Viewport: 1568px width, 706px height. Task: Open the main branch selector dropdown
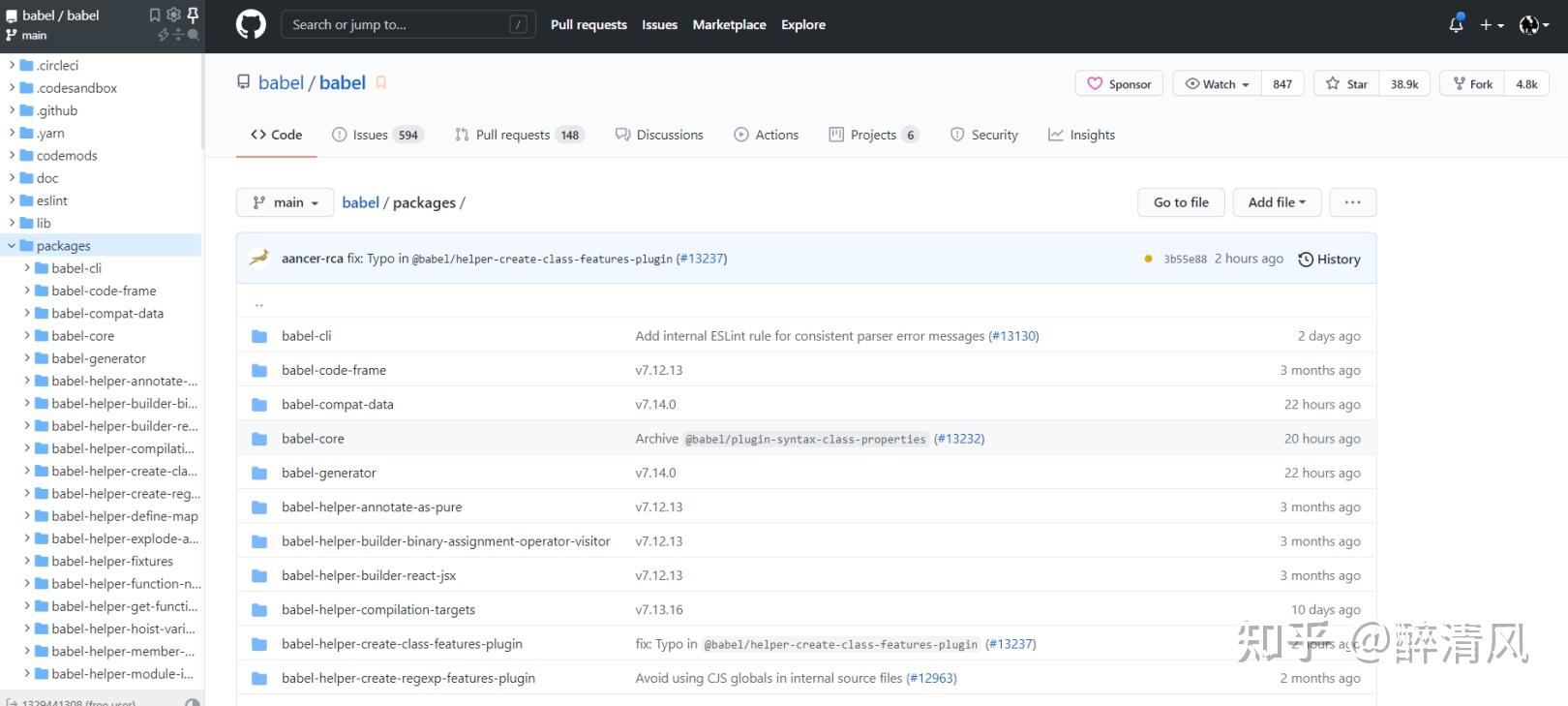click(286, 202)
